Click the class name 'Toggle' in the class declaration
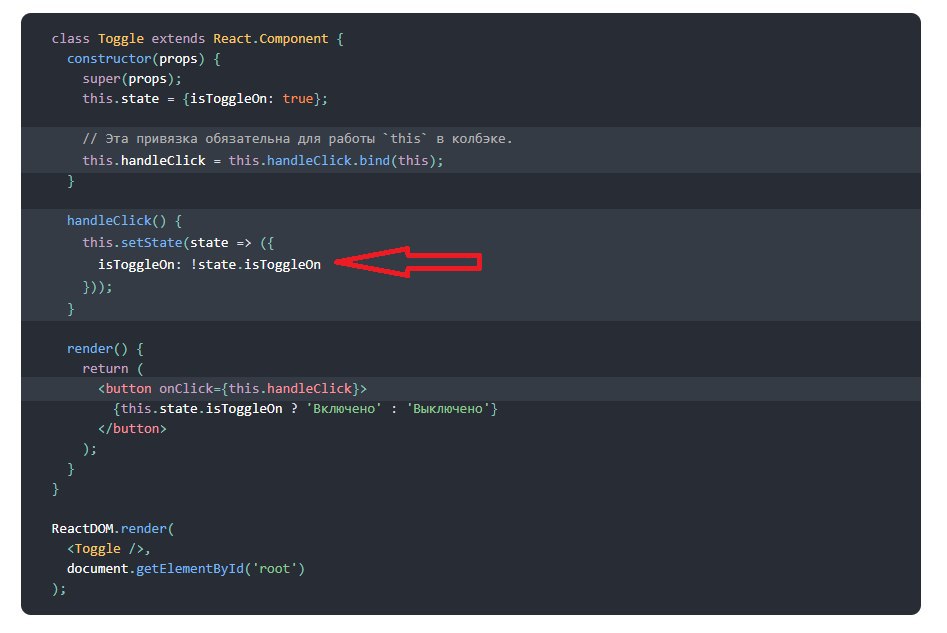 point(121,39)
